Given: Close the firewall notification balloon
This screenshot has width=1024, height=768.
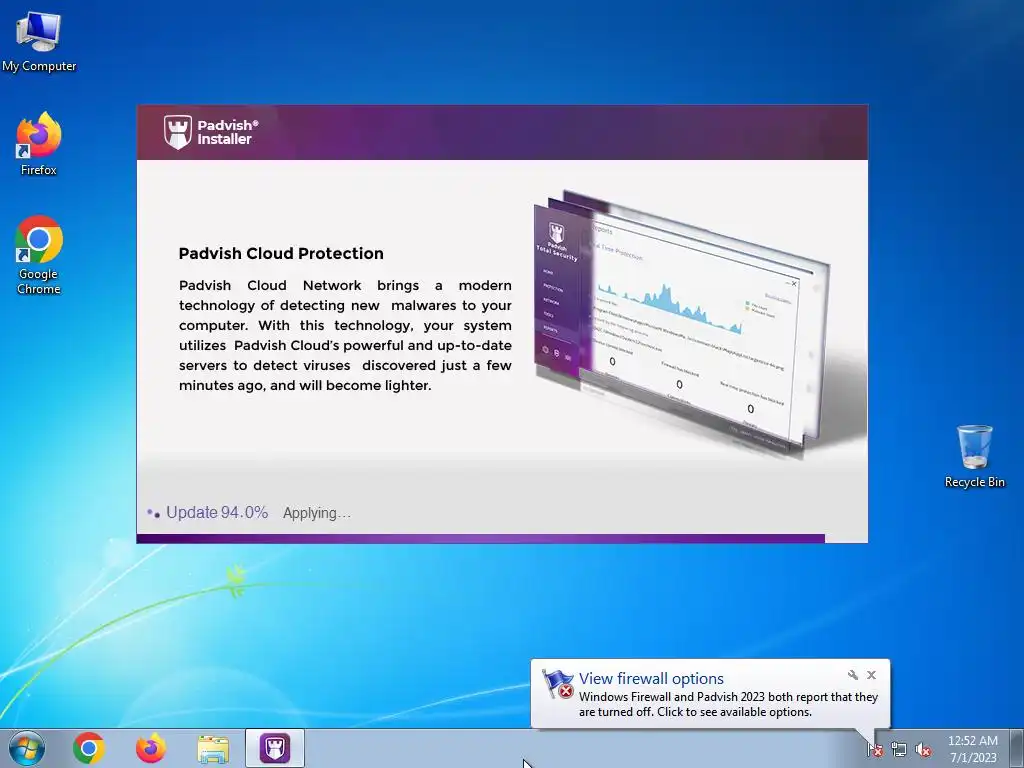Looking at the screenshot, I should tap(871, 675).
